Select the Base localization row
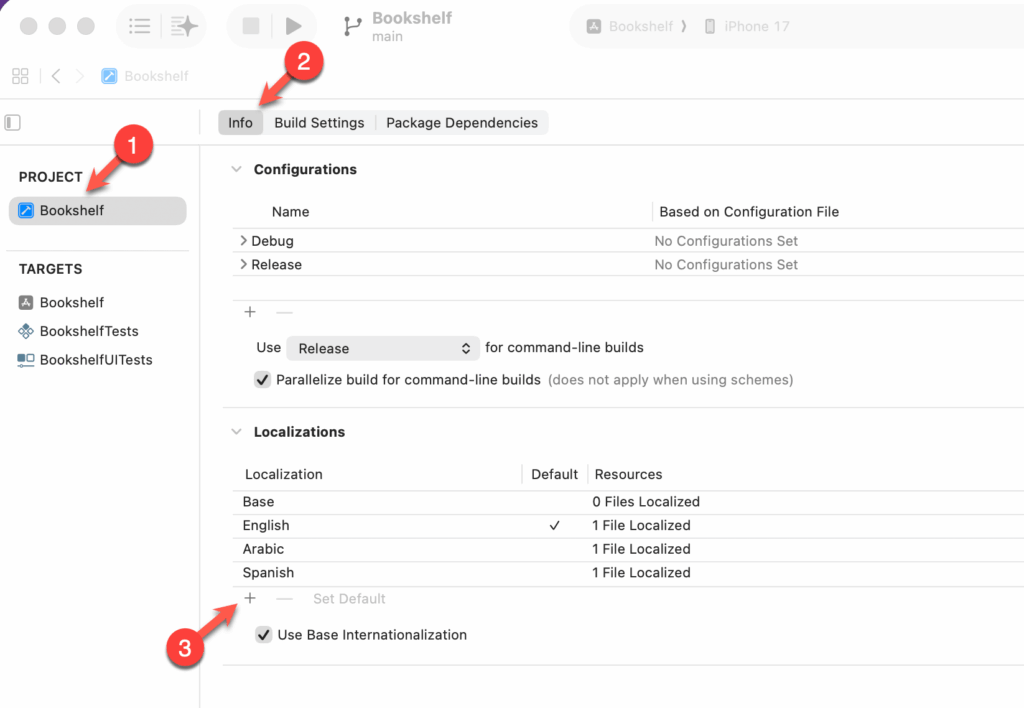Image resolution: width=1024 pixels, height=708 pixels. pos(627,502)
